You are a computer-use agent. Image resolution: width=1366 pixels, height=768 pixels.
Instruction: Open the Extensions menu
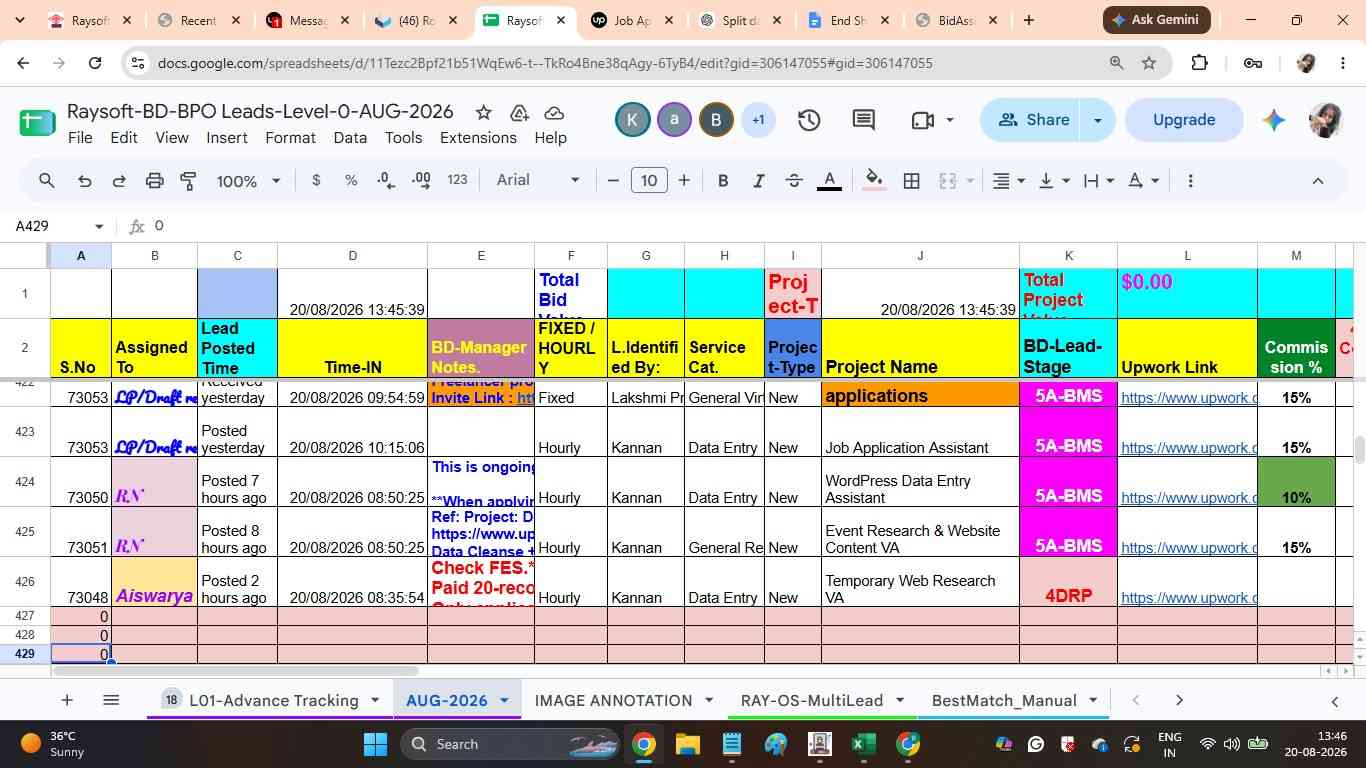pyautogui.click(x=478, y=138)
